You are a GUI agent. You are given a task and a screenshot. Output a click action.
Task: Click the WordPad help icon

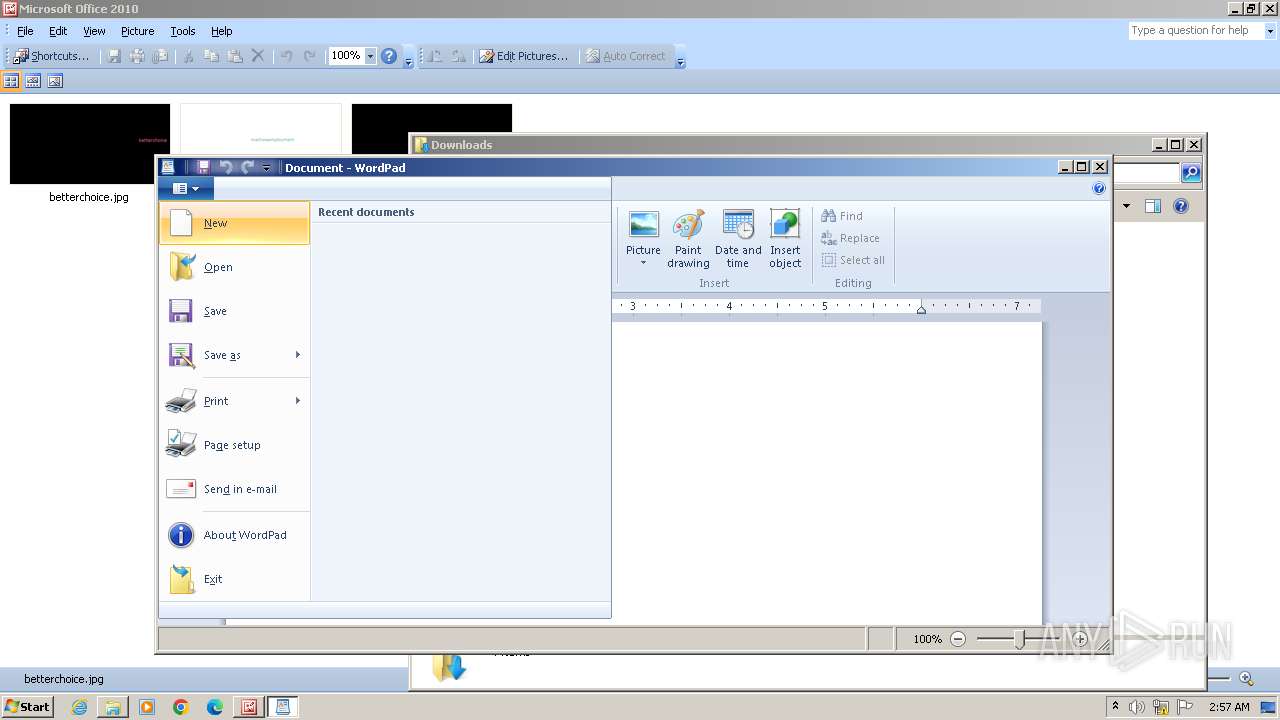(x=1099, y=188)
